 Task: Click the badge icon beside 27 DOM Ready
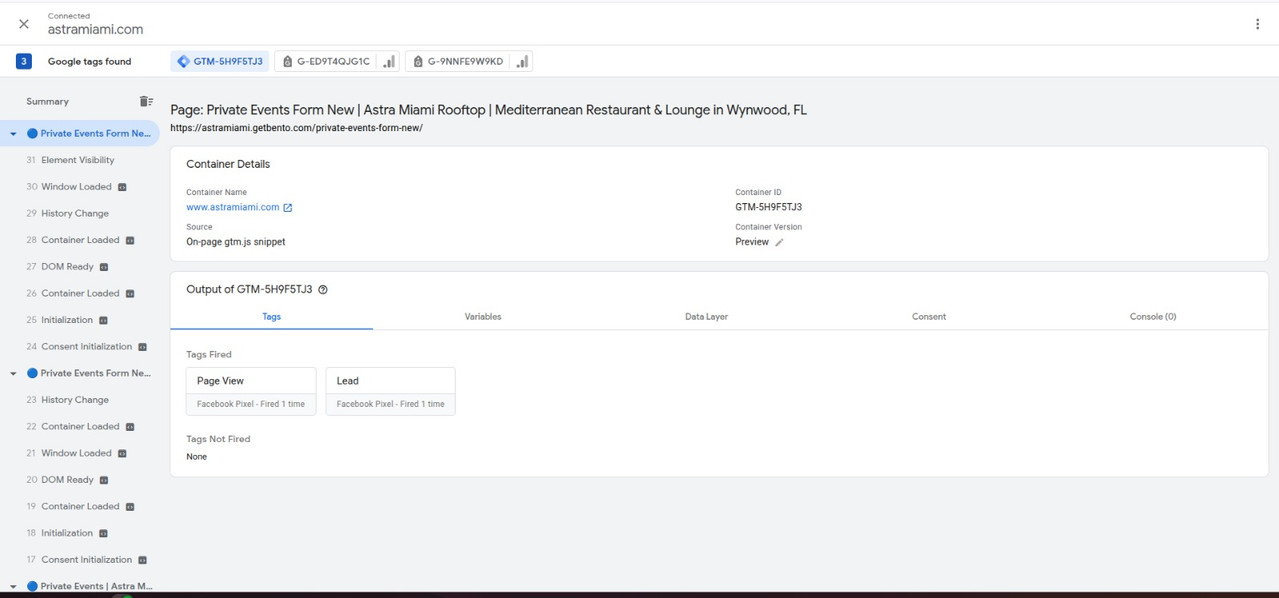104,267
